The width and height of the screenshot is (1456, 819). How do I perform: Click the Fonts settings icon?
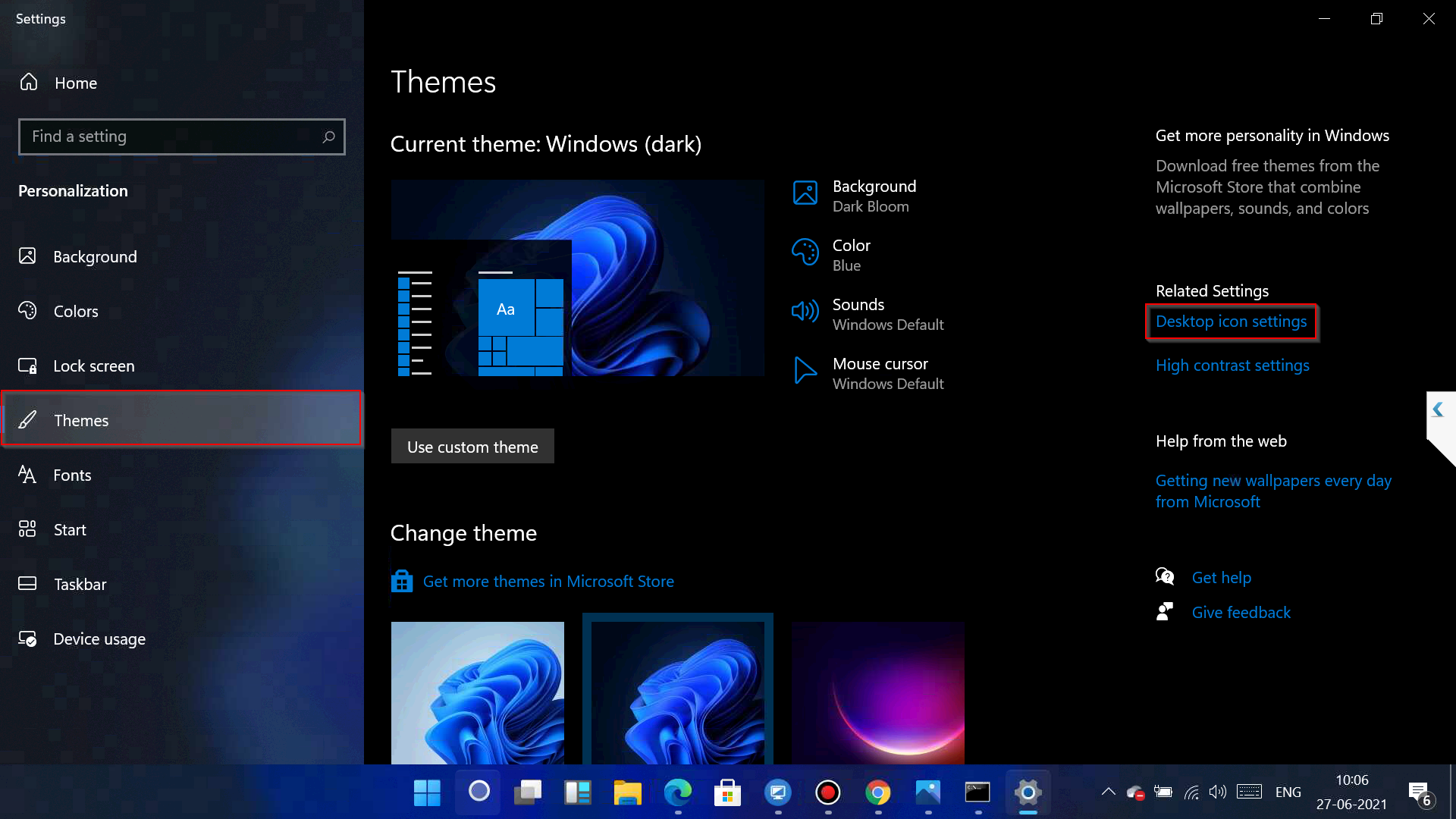point(28,474)
